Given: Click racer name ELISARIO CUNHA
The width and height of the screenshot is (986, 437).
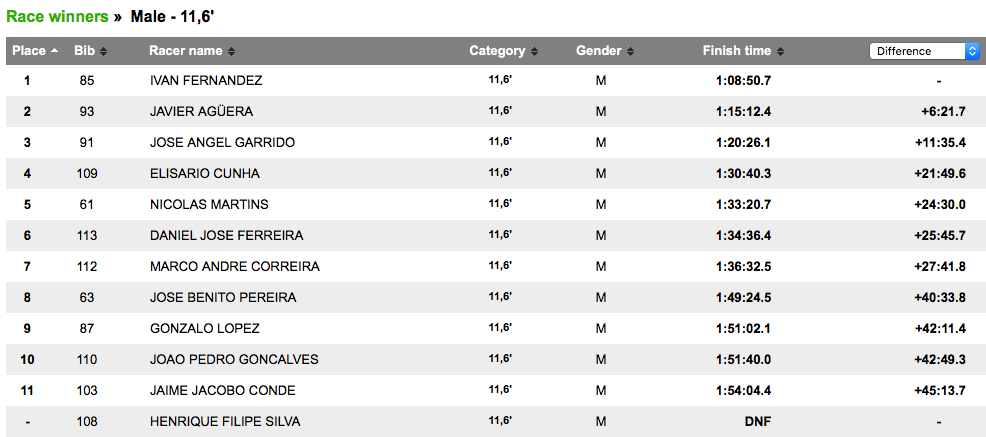Looking at the screenshot, I should click(x=205, y=174).
